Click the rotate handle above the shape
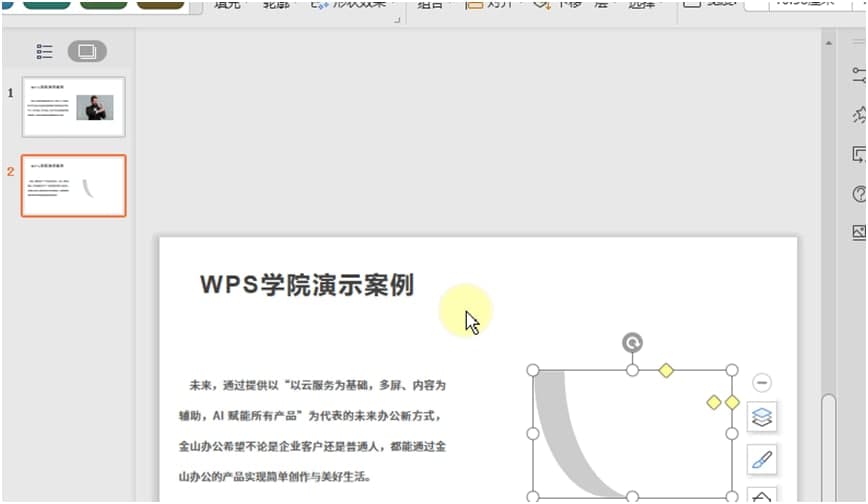This screenshot has width=868, height=504. point(632,343)
